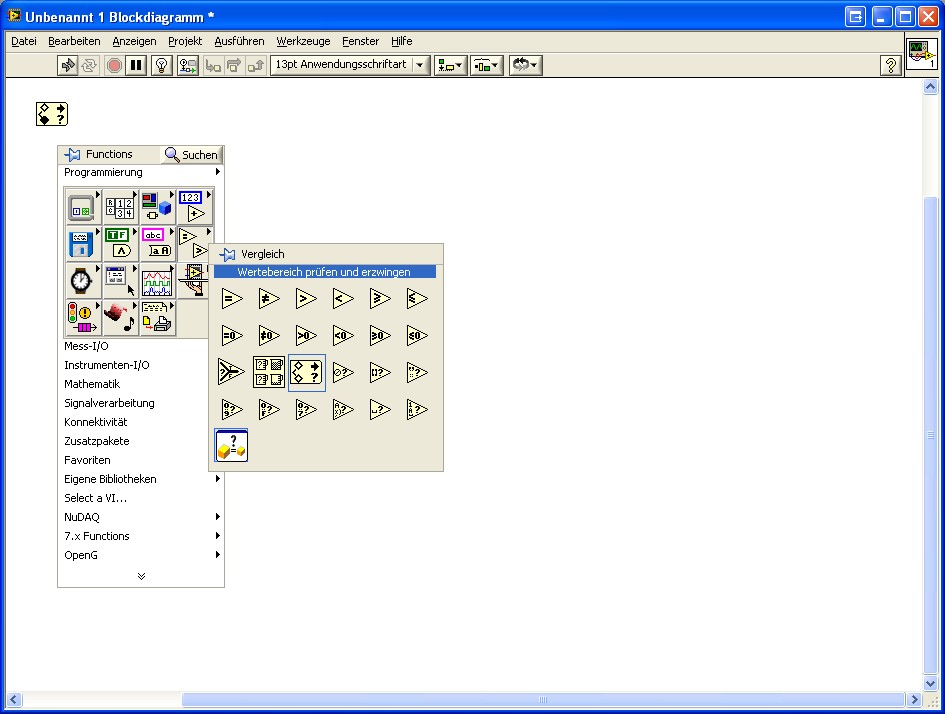Expand palette with the double chevron
The height and width of the screenshot is (714, 945).
(x=141, y=577)
